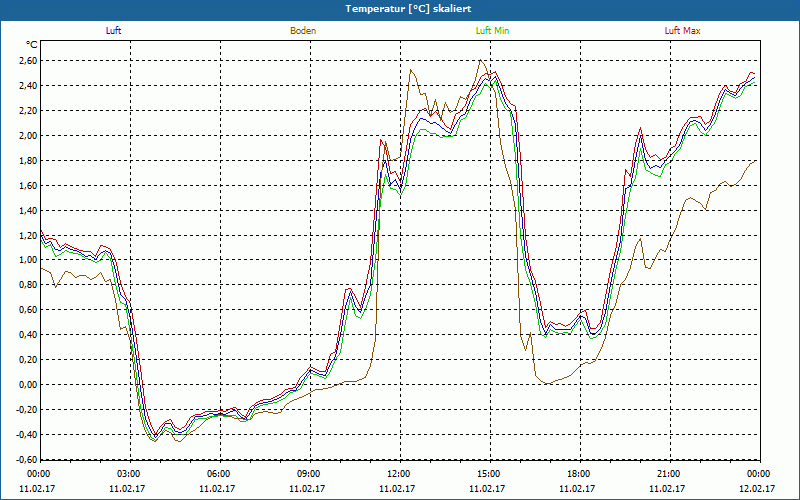Click the '12:00' time axis label
Image resolution: width=800 pixels, height=500 pixels.
(398, 474)
